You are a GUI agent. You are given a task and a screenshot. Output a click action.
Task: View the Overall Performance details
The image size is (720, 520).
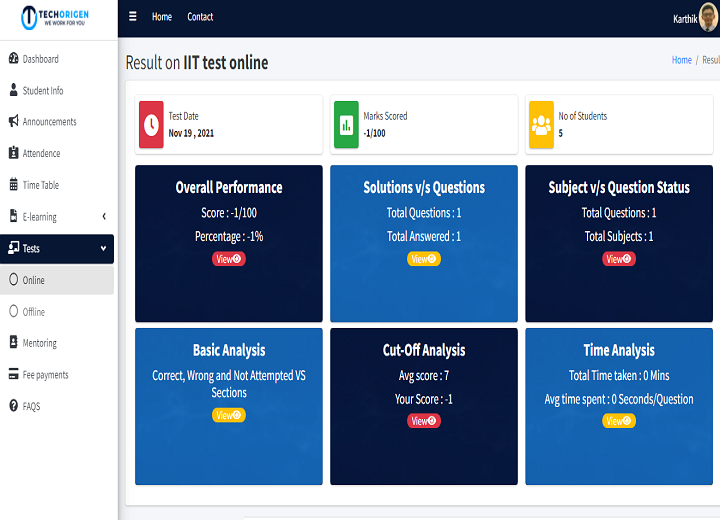click(228, 259)
